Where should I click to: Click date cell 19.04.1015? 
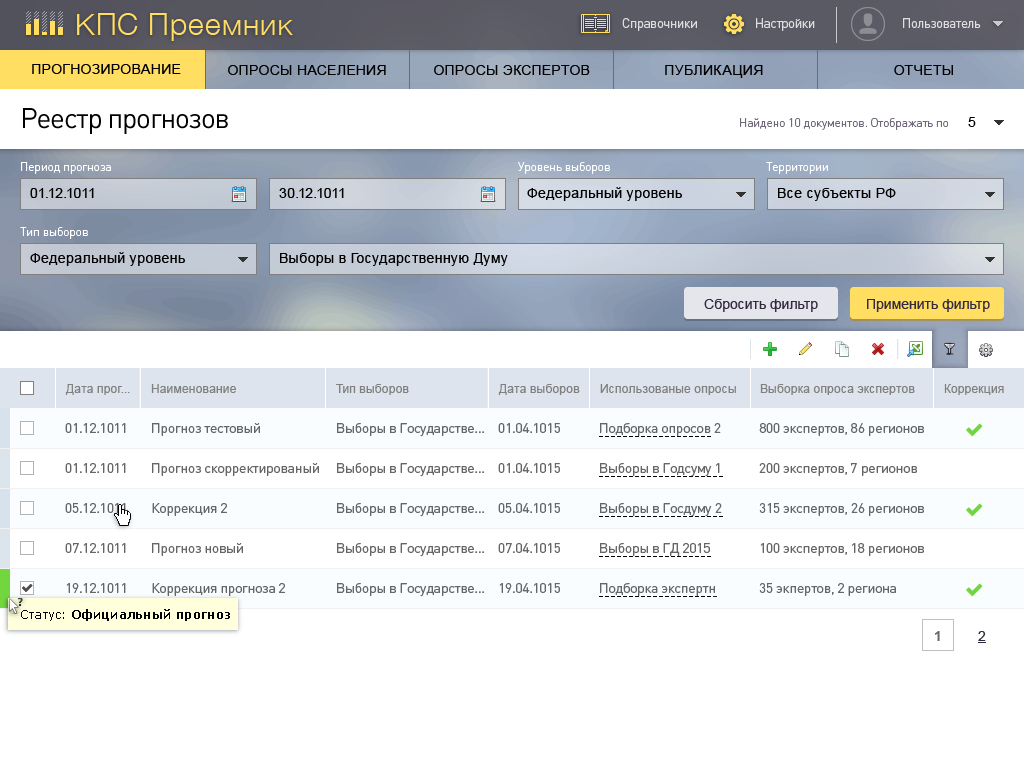(529, 588)
